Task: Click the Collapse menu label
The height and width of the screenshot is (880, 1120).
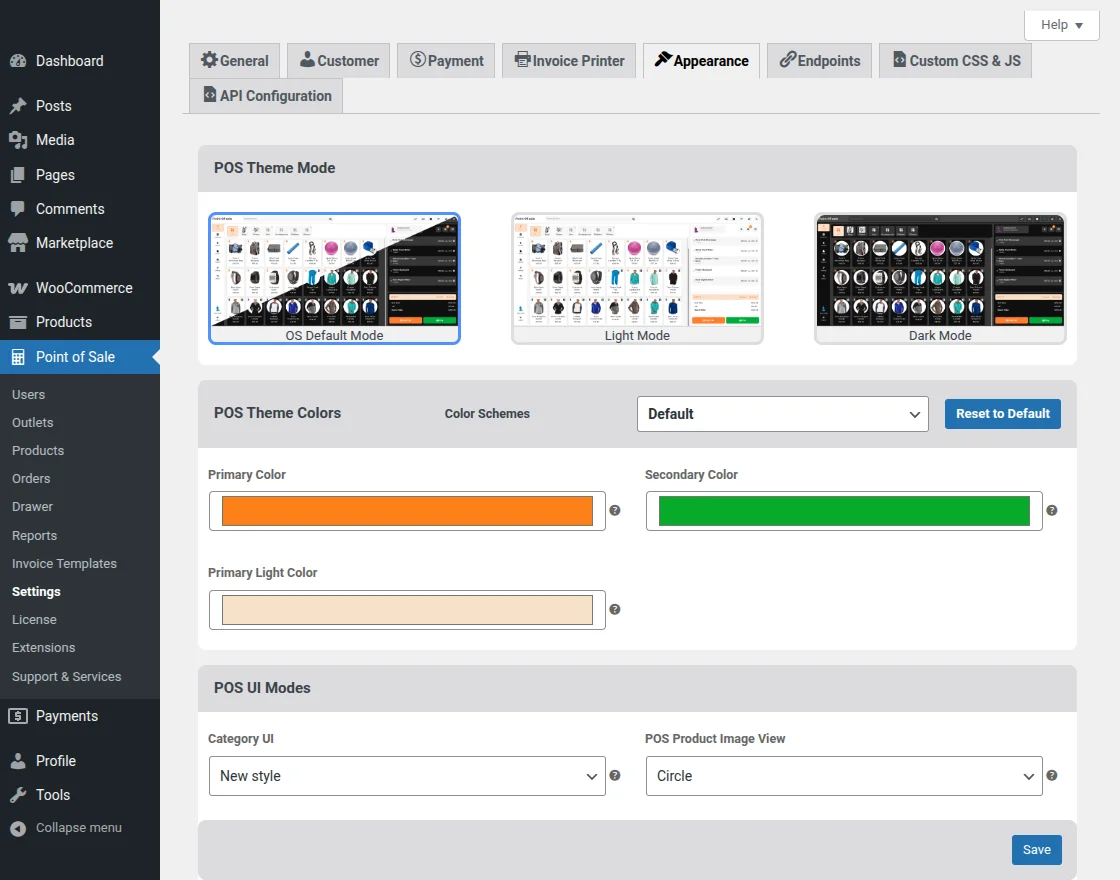Action: pos(79,828)
